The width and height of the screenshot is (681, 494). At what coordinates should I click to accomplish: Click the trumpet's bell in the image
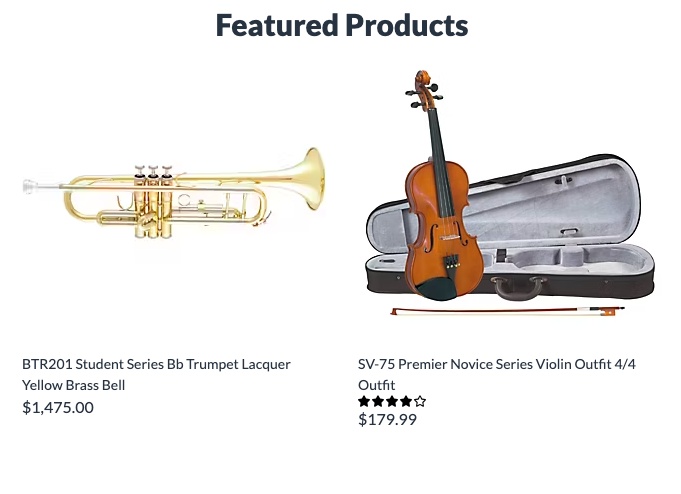click(x=314, y=178)
